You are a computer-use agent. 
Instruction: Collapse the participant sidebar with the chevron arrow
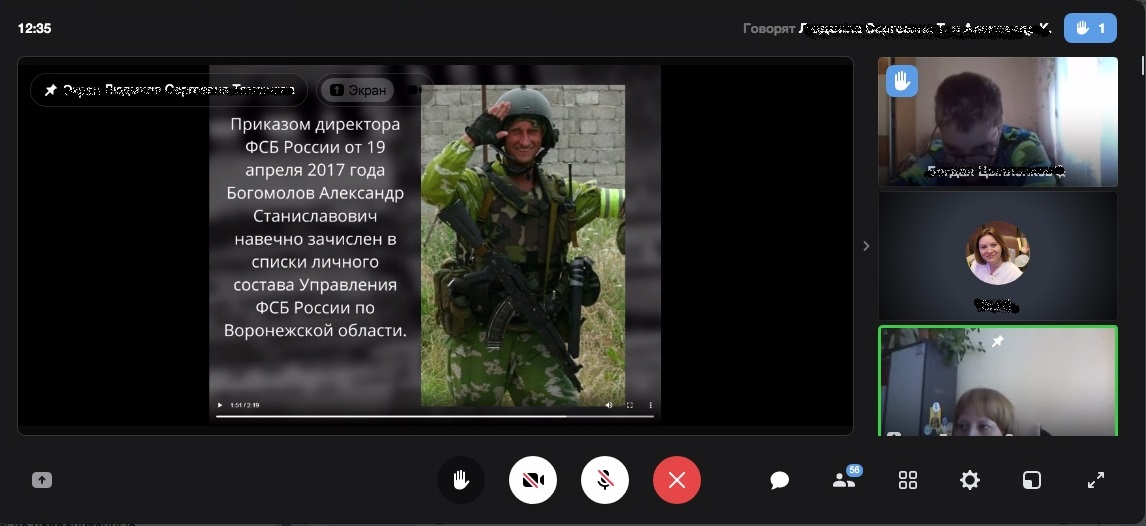click(x=866, y=246)
